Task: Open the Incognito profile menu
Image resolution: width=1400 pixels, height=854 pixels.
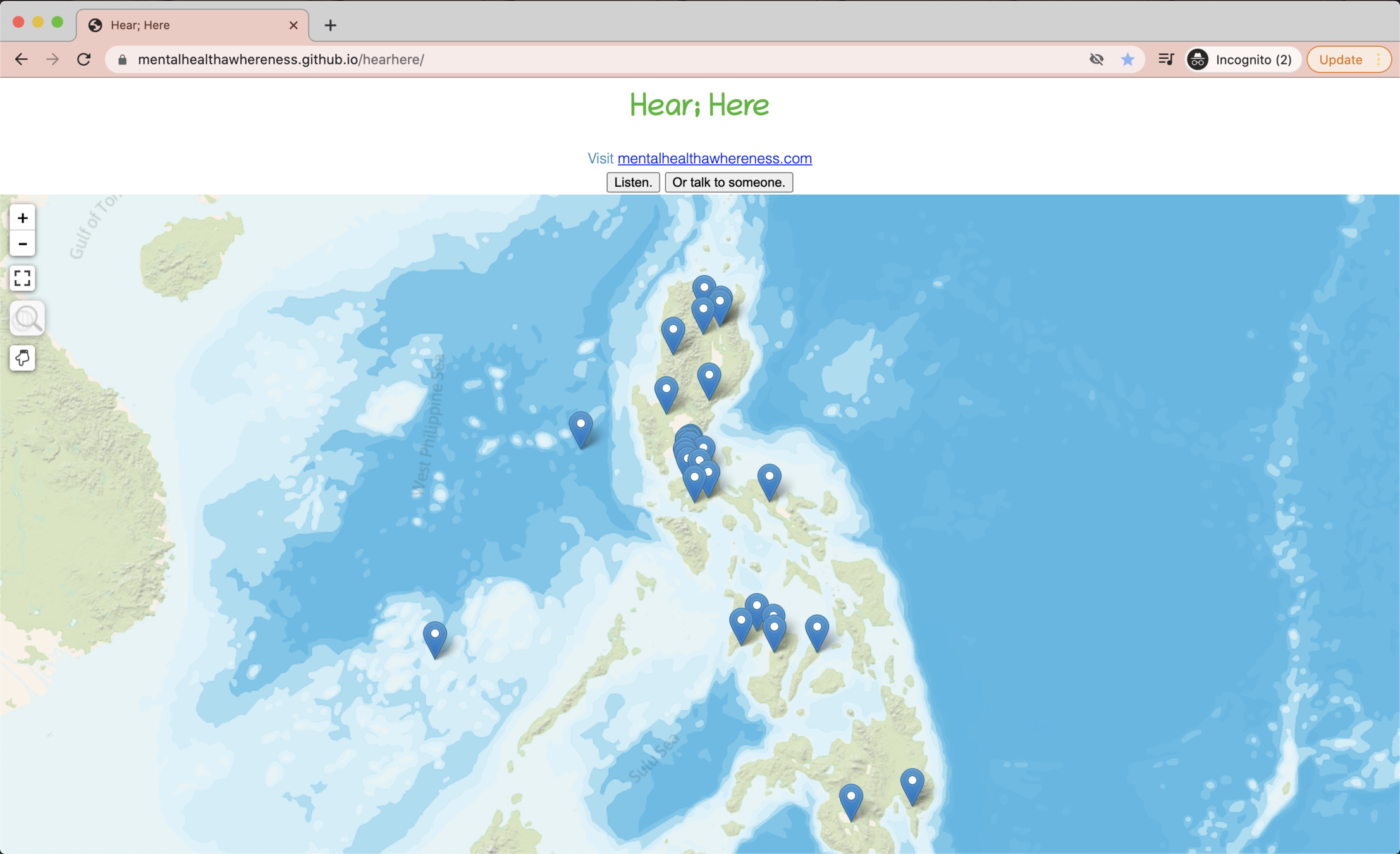Action: pos(1242,59)
